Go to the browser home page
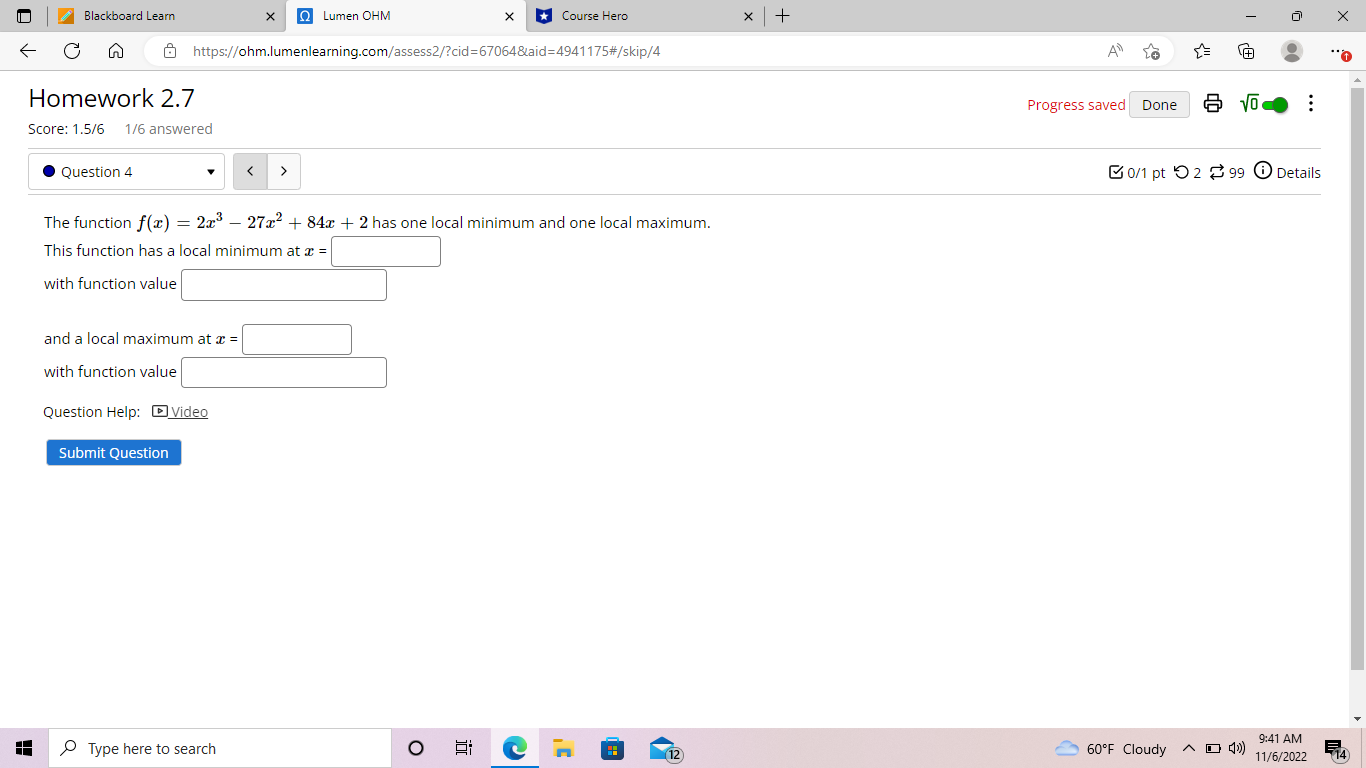 [x=115, y=51]
